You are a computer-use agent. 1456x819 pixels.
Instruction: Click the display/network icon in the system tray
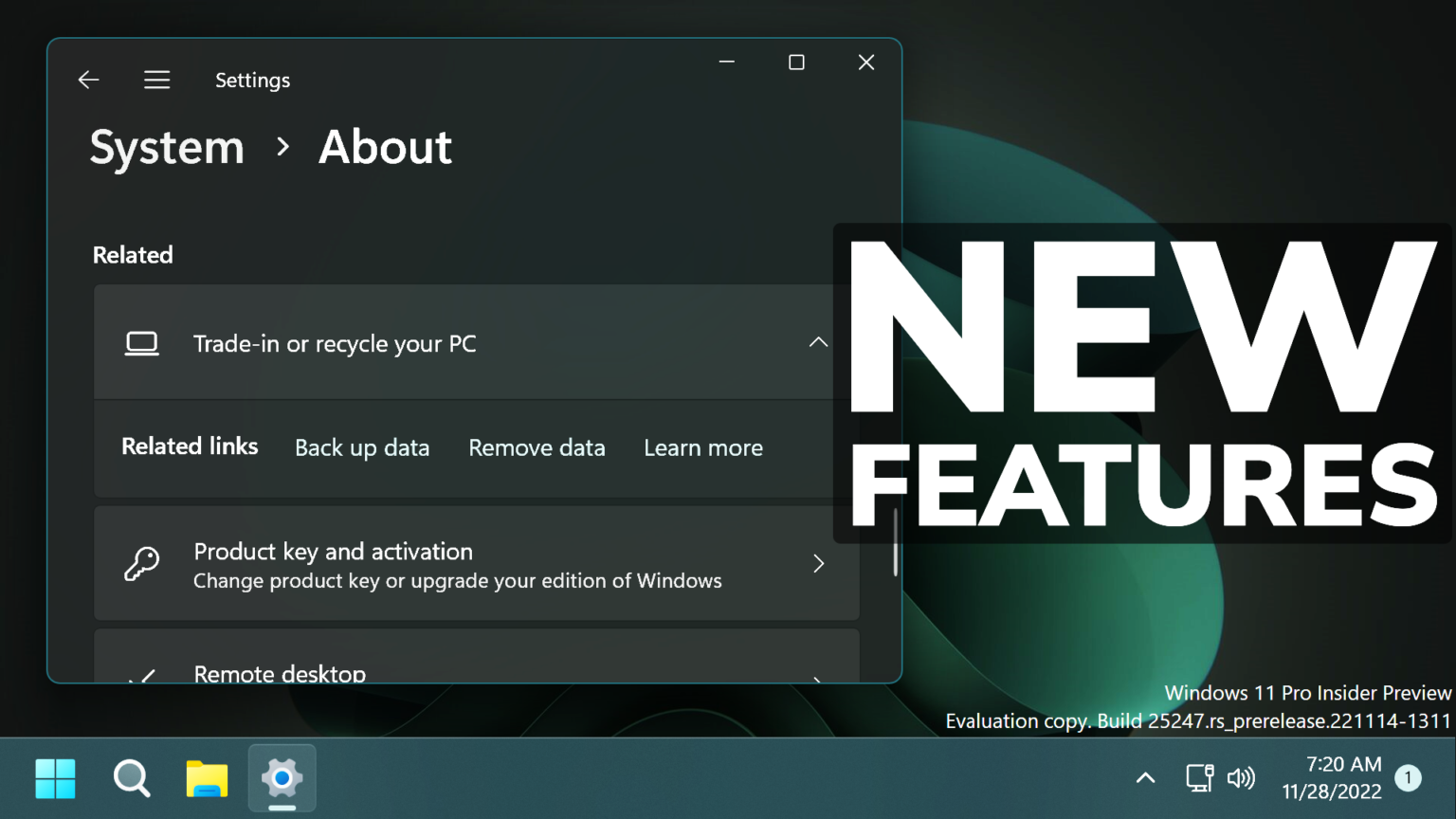(x=1199, y=778)
